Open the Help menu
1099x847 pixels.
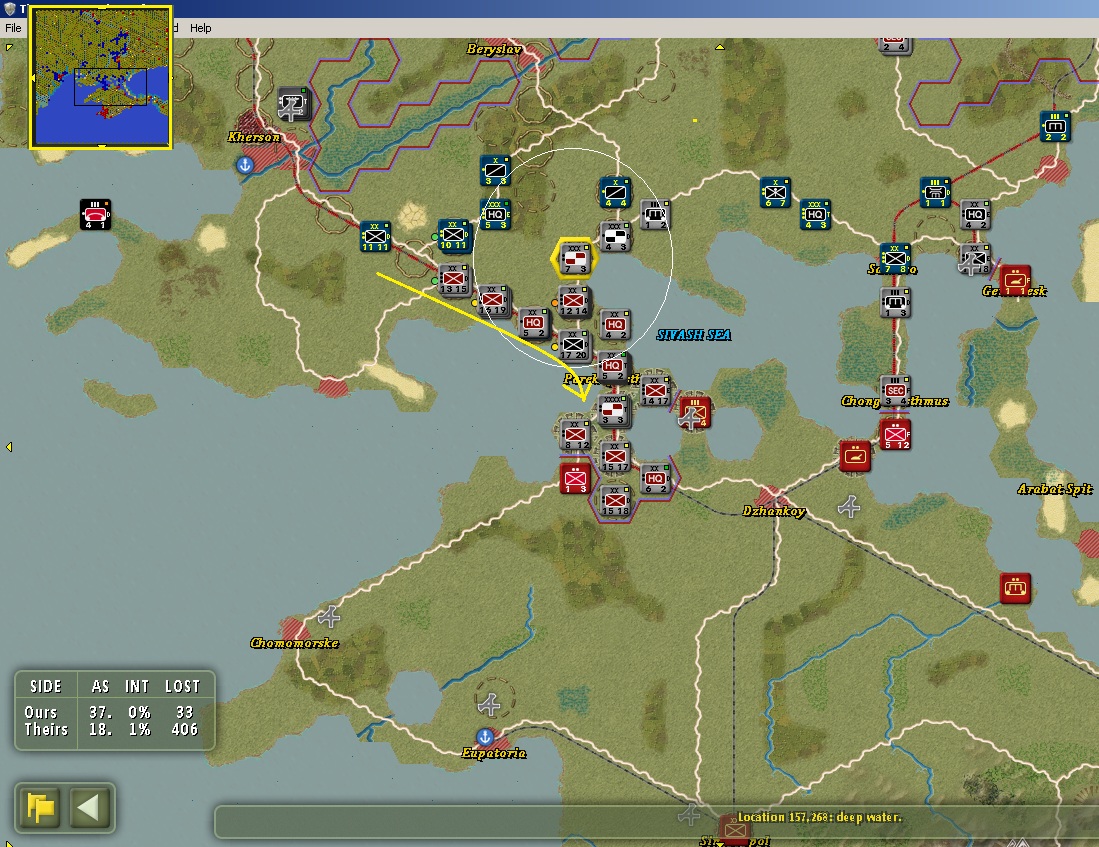click(200, 28)
